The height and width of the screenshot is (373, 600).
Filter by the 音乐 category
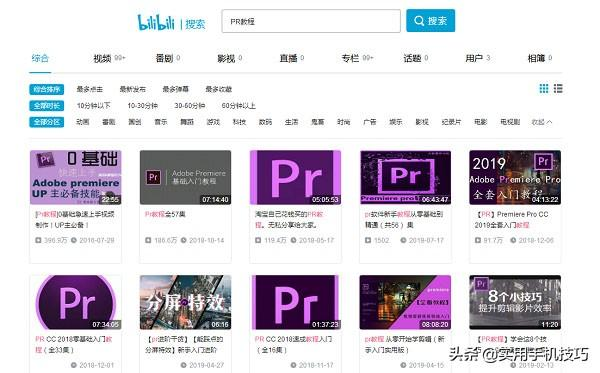(161, 122)
